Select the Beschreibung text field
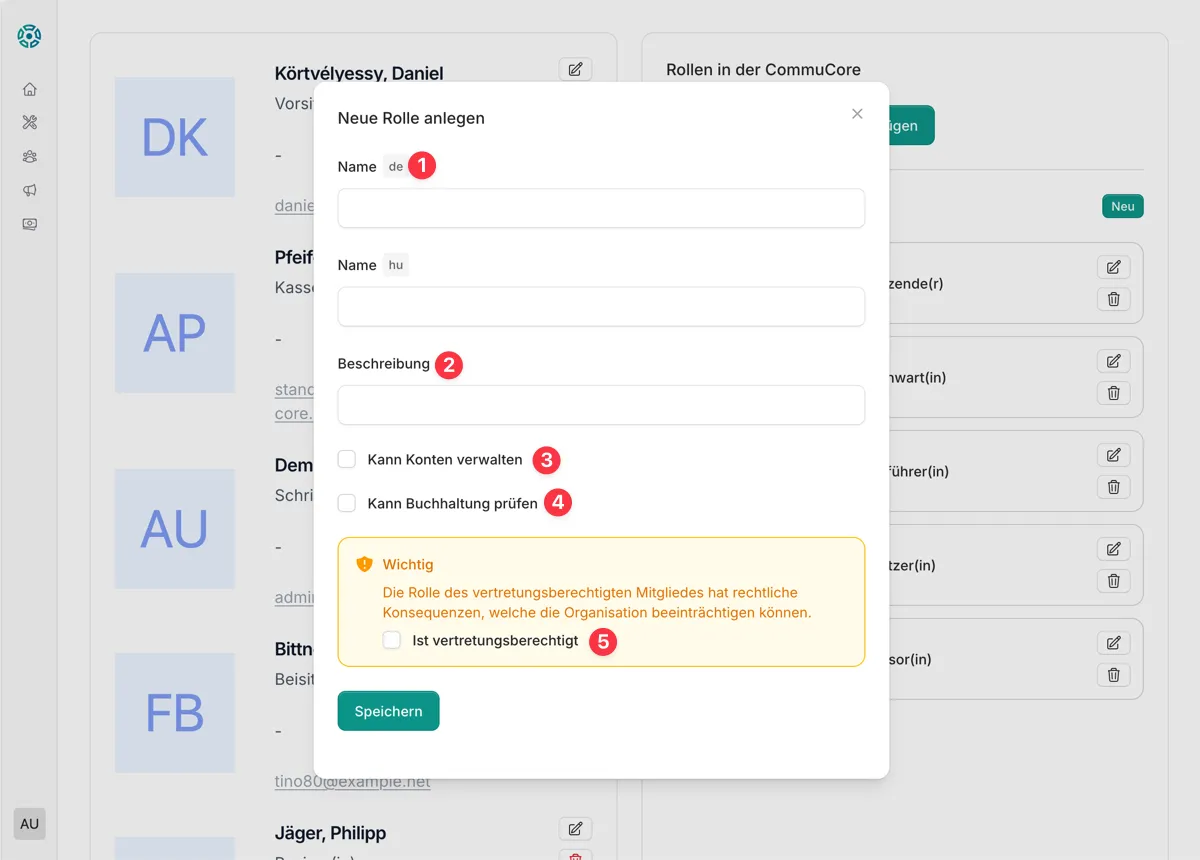The width and height of the screenshot is (1200, 860). pos(600,405)
